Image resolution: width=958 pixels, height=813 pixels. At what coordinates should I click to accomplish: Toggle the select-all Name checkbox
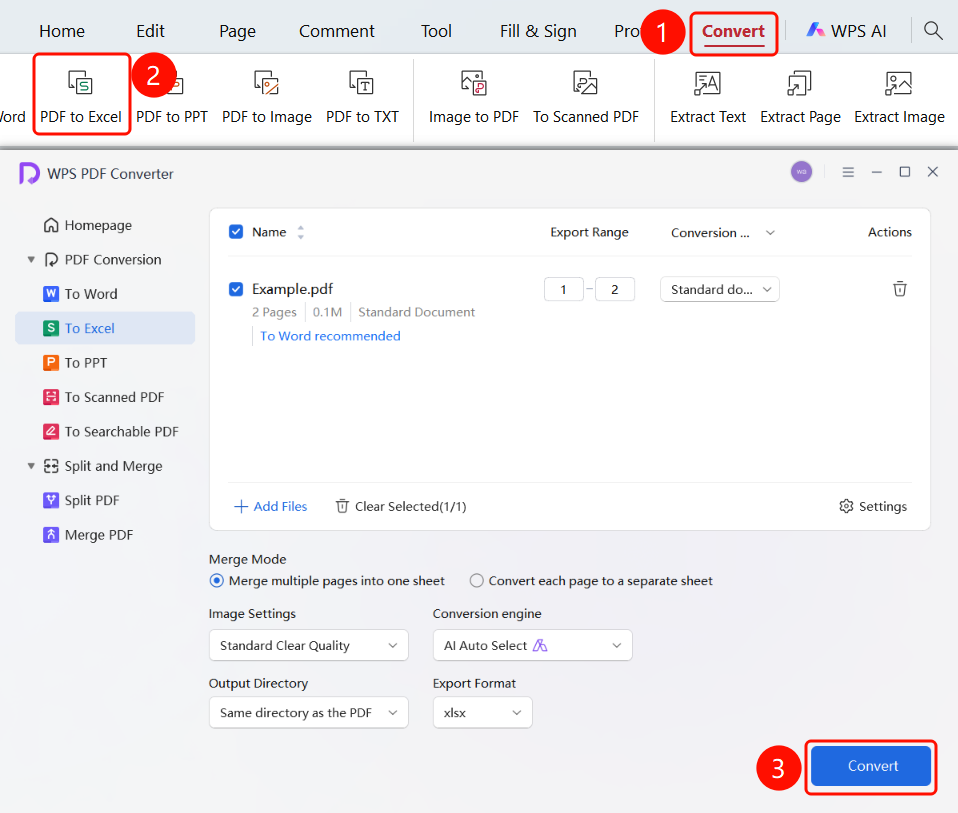236,232
